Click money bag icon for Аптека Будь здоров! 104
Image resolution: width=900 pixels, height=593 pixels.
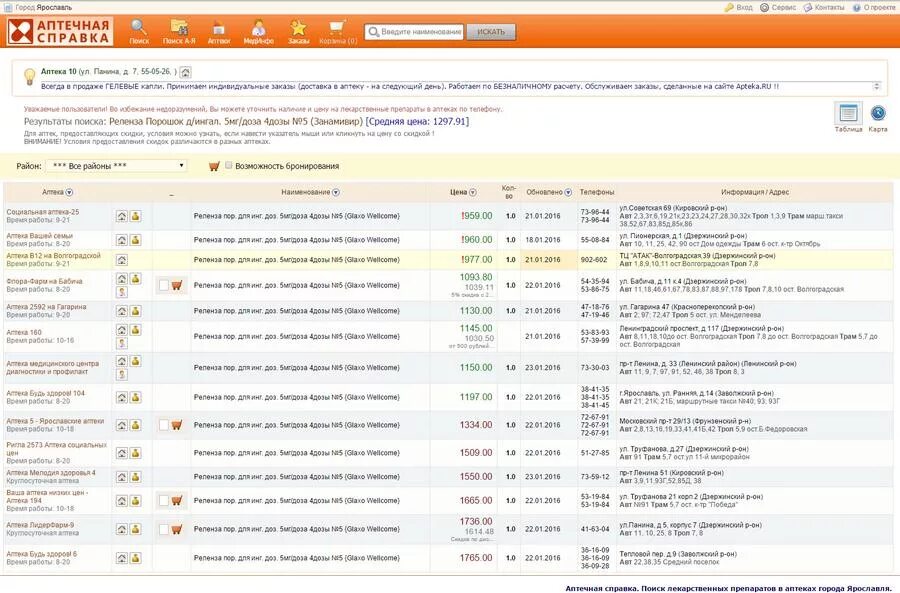(x=135, y=397)
